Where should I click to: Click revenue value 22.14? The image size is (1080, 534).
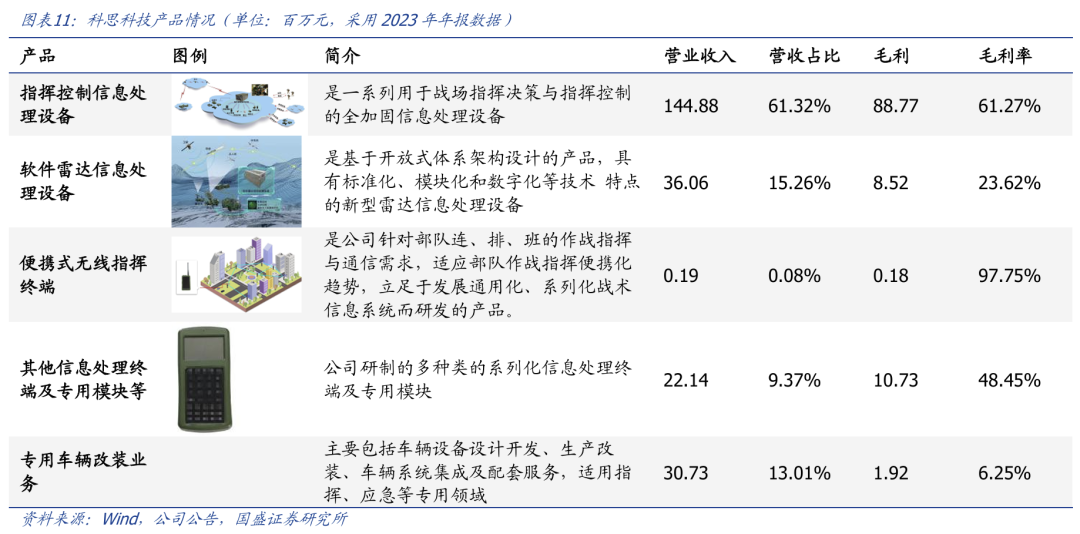[687, 380]
